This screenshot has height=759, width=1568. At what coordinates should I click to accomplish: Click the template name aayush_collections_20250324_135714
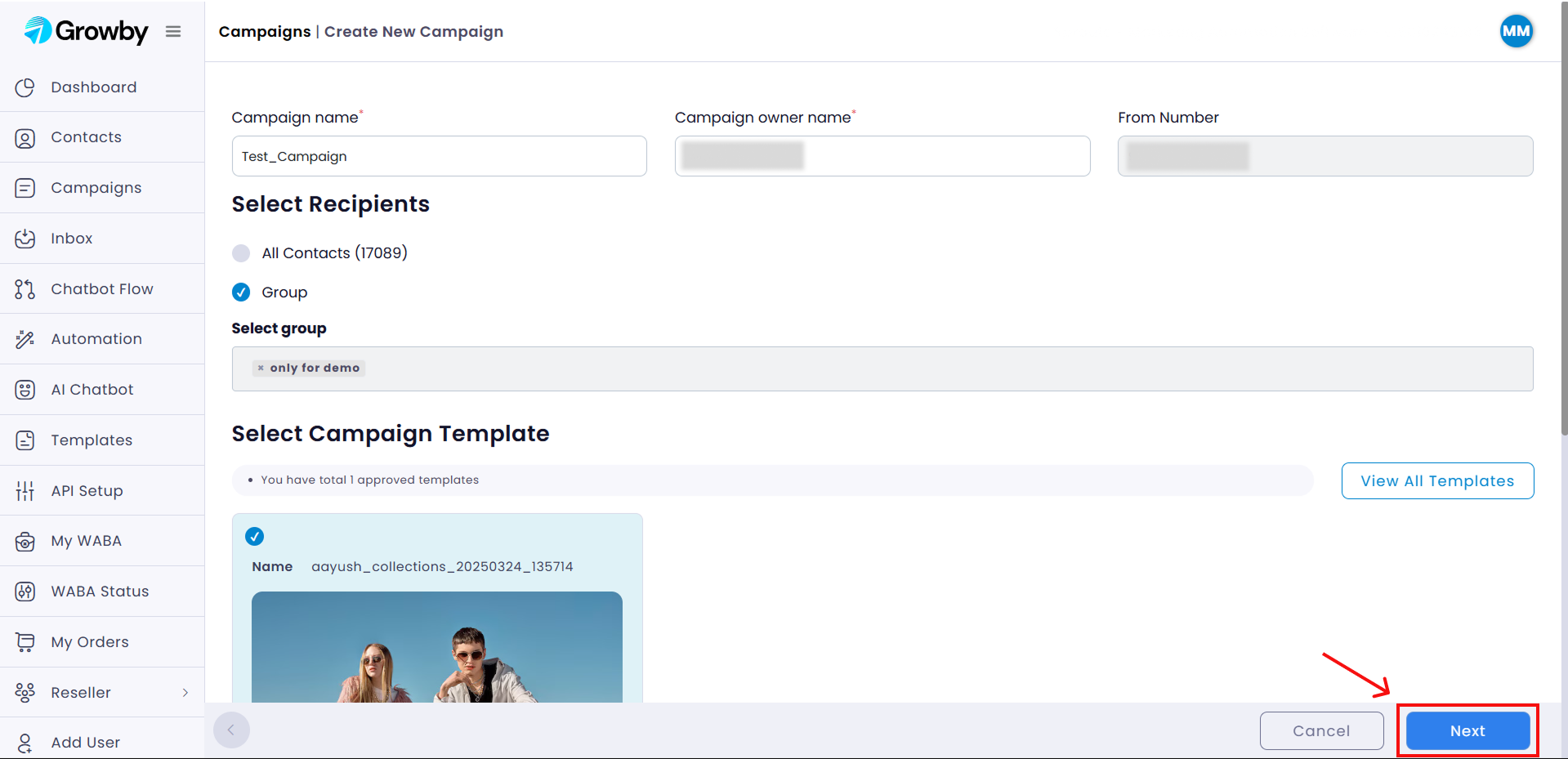coord(442,567)
